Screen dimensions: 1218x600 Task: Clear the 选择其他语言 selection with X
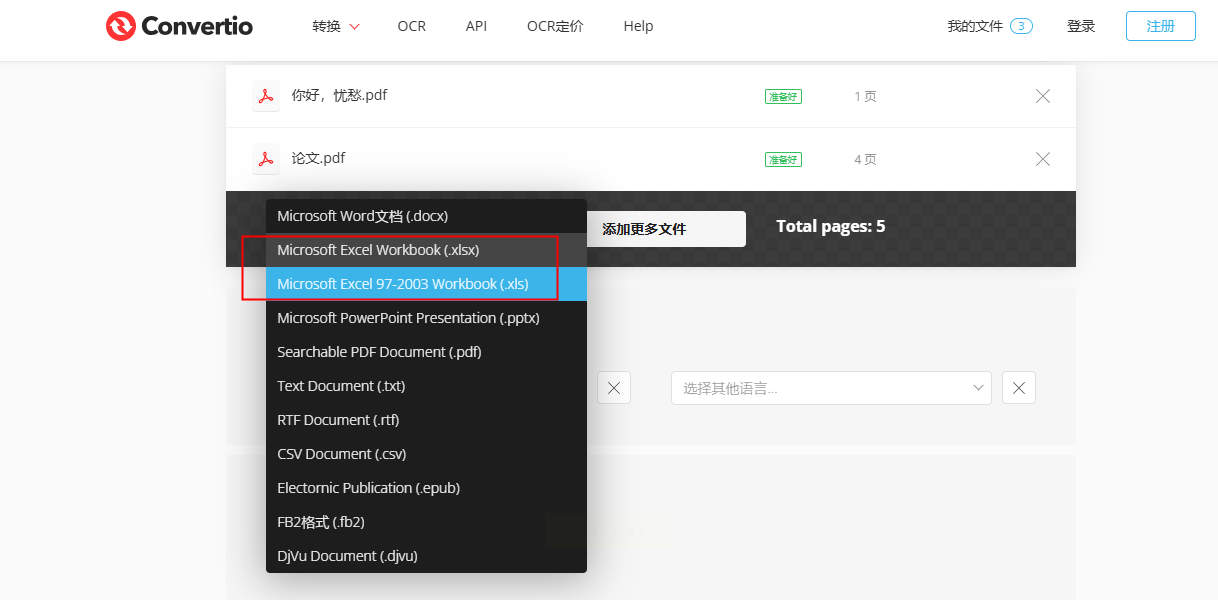[x=1019, y=388]
